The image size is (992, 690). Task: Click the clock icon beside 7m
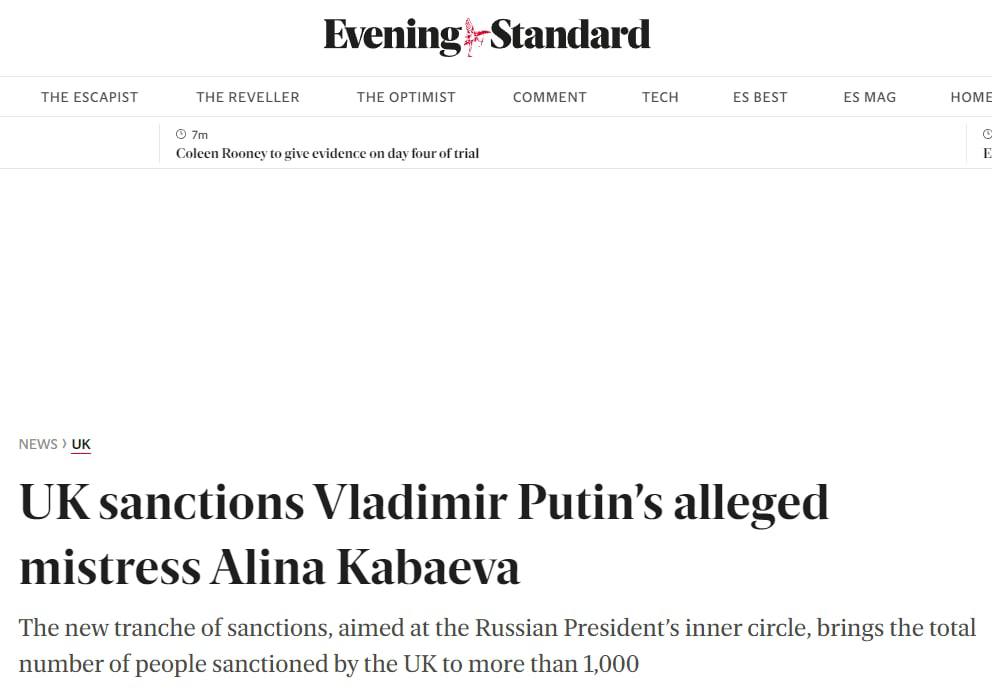tap(181, 134)
